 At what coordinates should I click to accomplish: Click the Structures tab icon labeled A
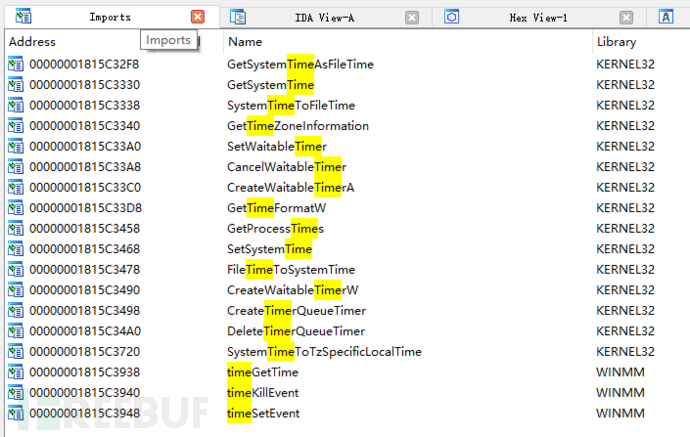(x=666, y=17)
